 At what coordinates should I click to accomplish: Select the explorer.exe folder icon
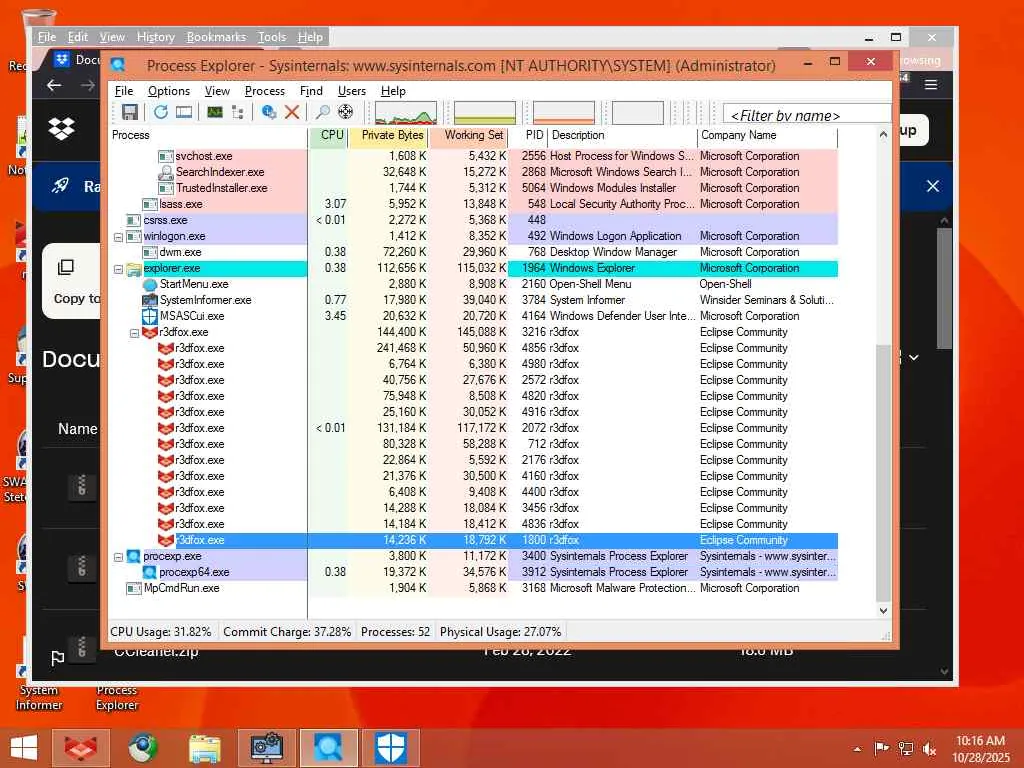pos(134,268)
